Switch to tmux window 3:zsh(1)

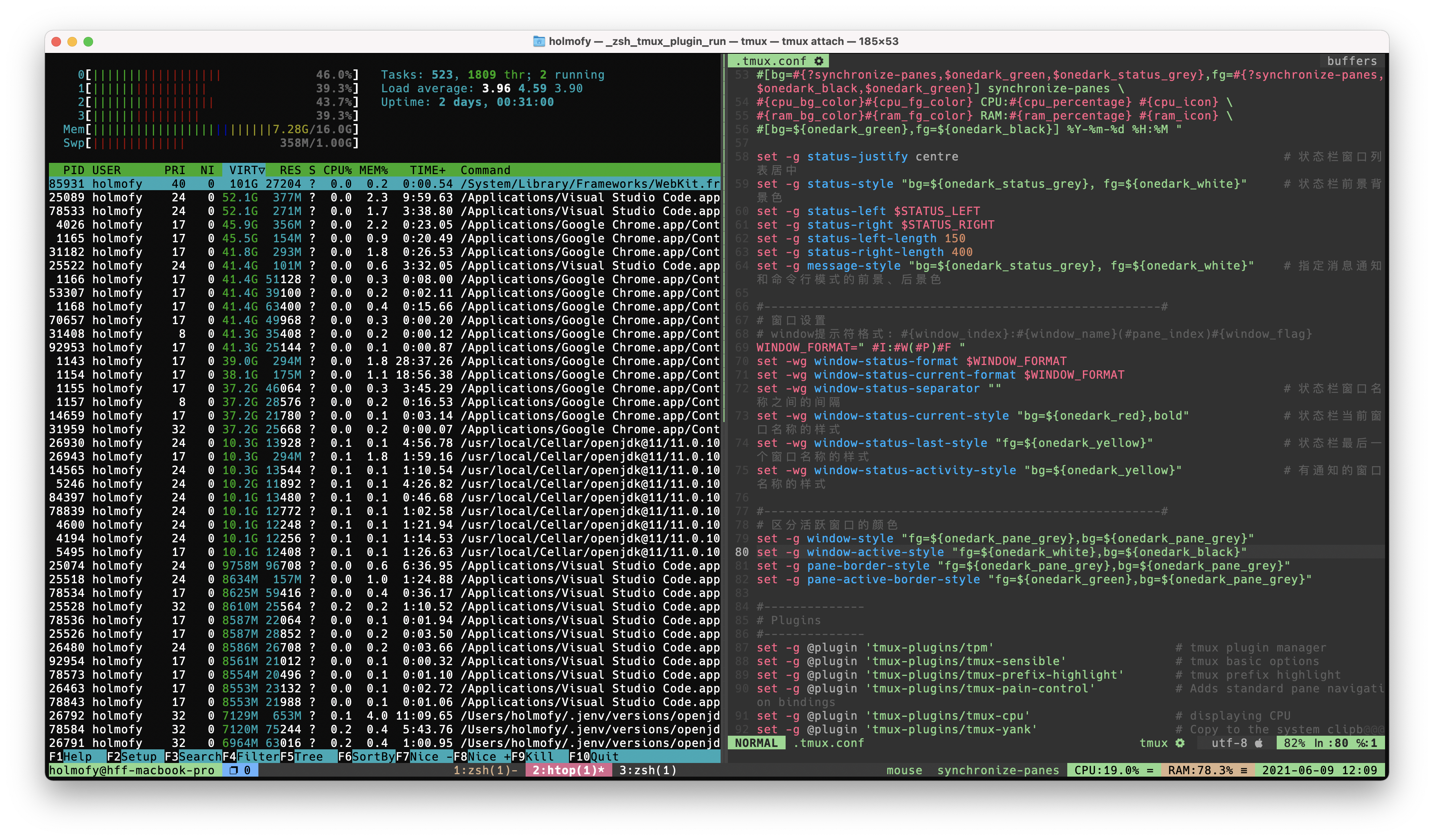point(648,770)
